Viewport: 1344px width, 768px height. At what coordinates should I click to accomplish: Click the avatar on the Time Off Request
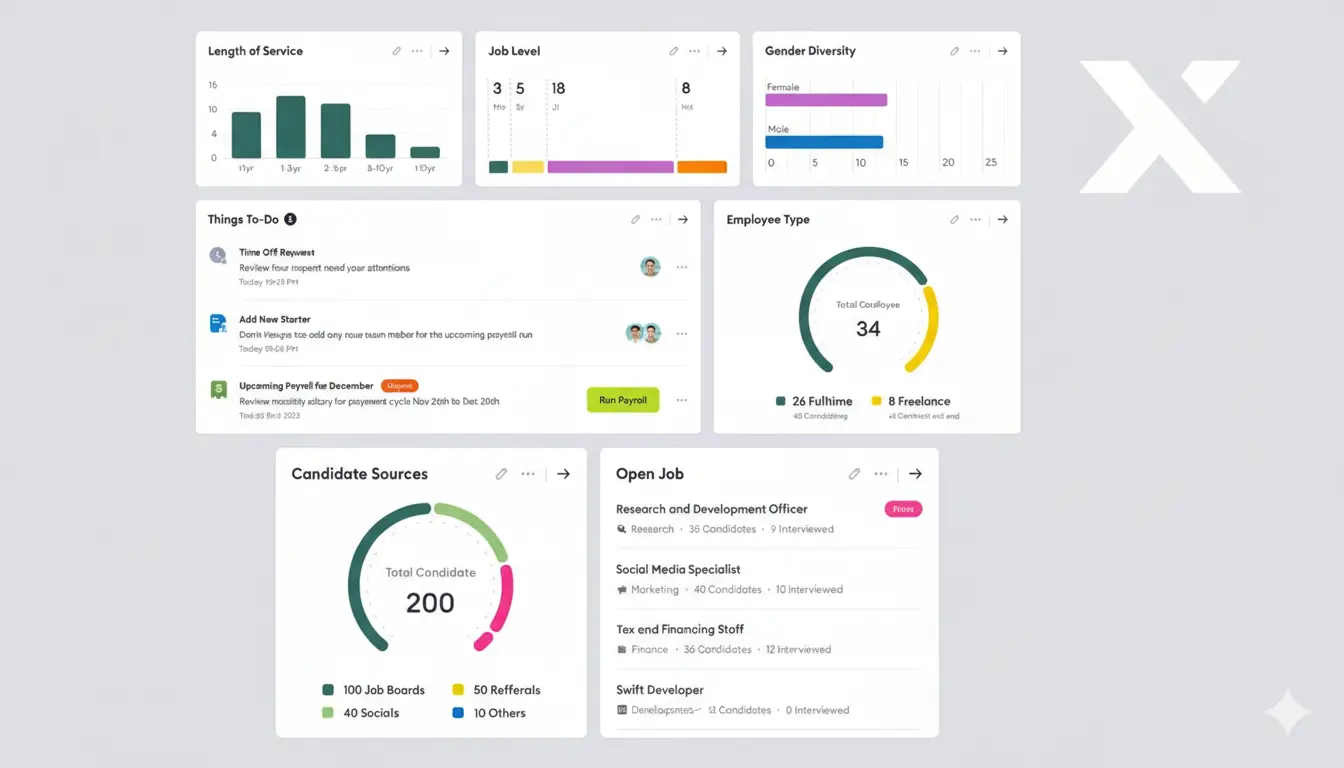pyautogui.click(x=651, y=266)
